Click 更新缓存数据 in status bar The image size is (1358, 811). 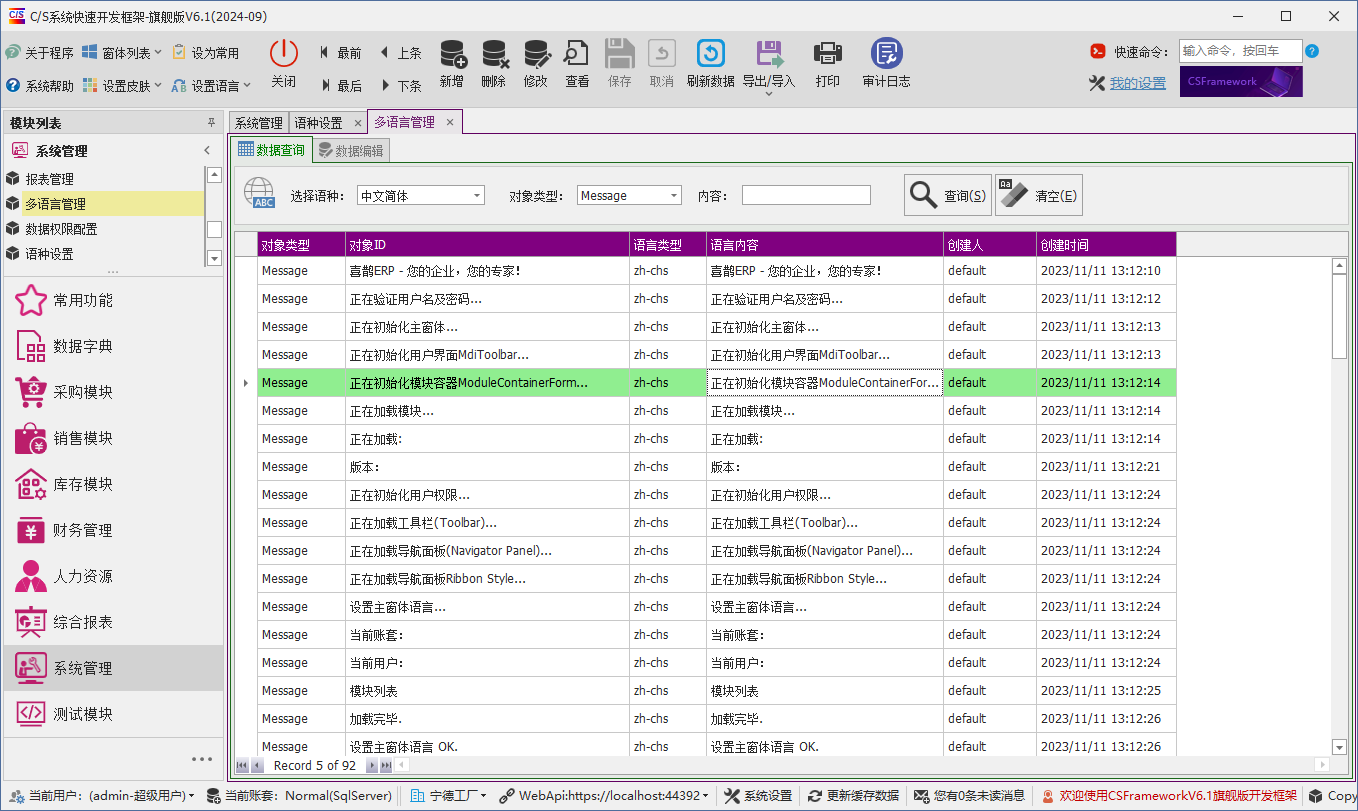pos(853,796)
